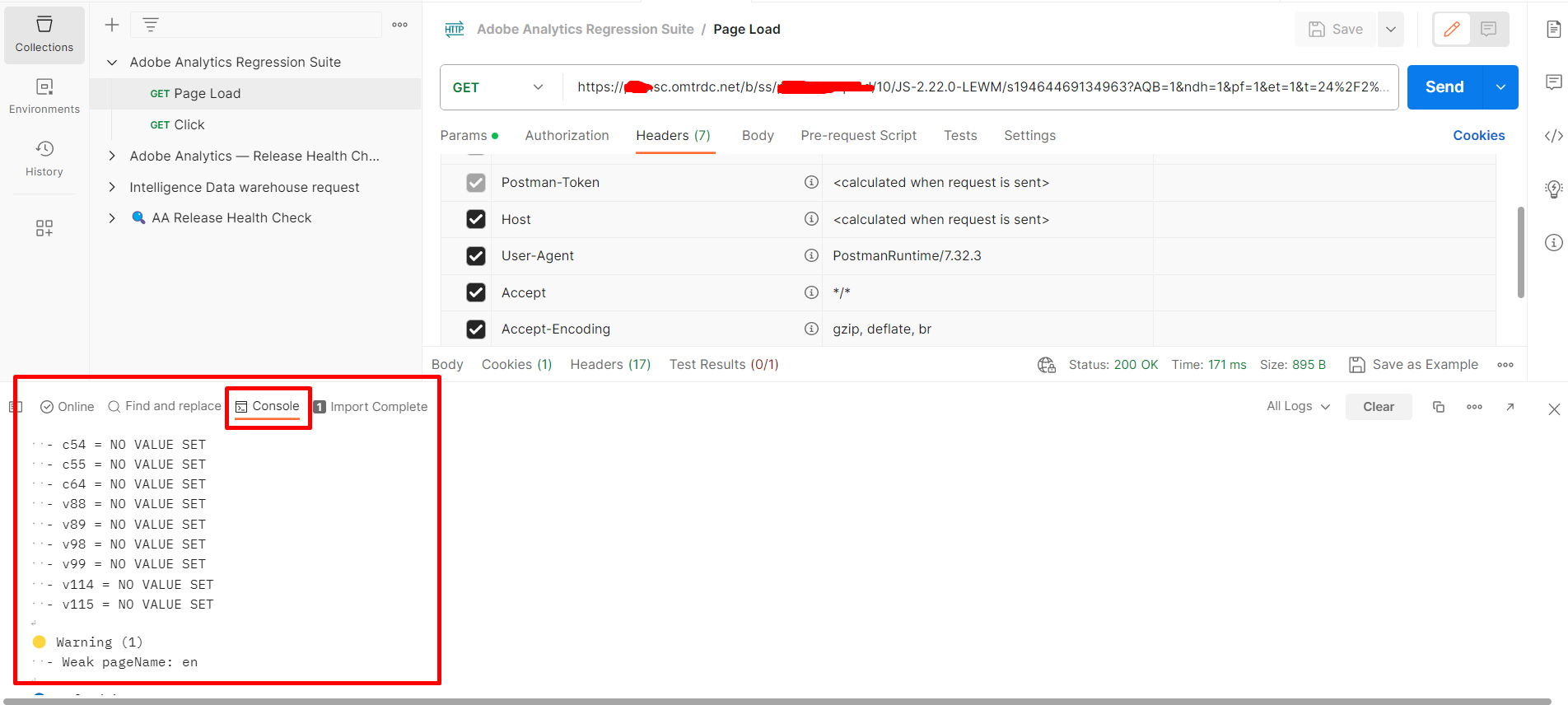Select the Headers (7) request tab
1568x705 pixels.
click(674, 136)
